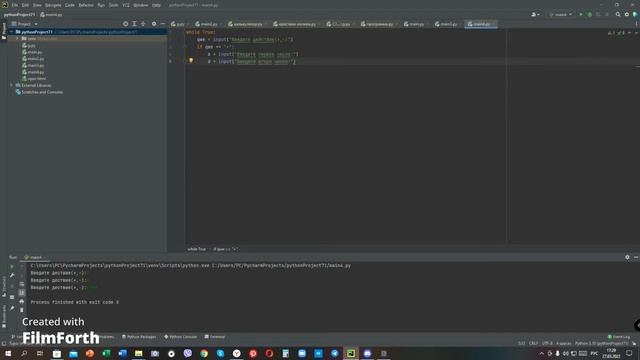Click the Debug bug icon in toolbar
The image size is (640, 360).
point(589,15)
